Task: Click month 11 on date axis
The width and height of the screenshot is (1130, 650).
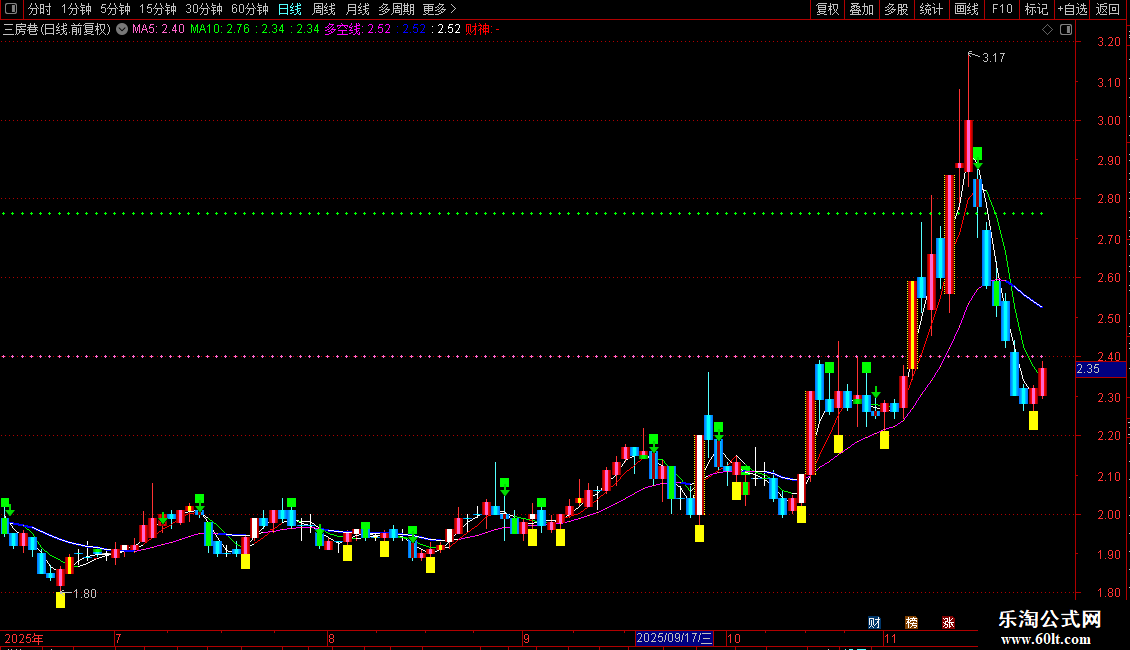Action: click(891, 638)
